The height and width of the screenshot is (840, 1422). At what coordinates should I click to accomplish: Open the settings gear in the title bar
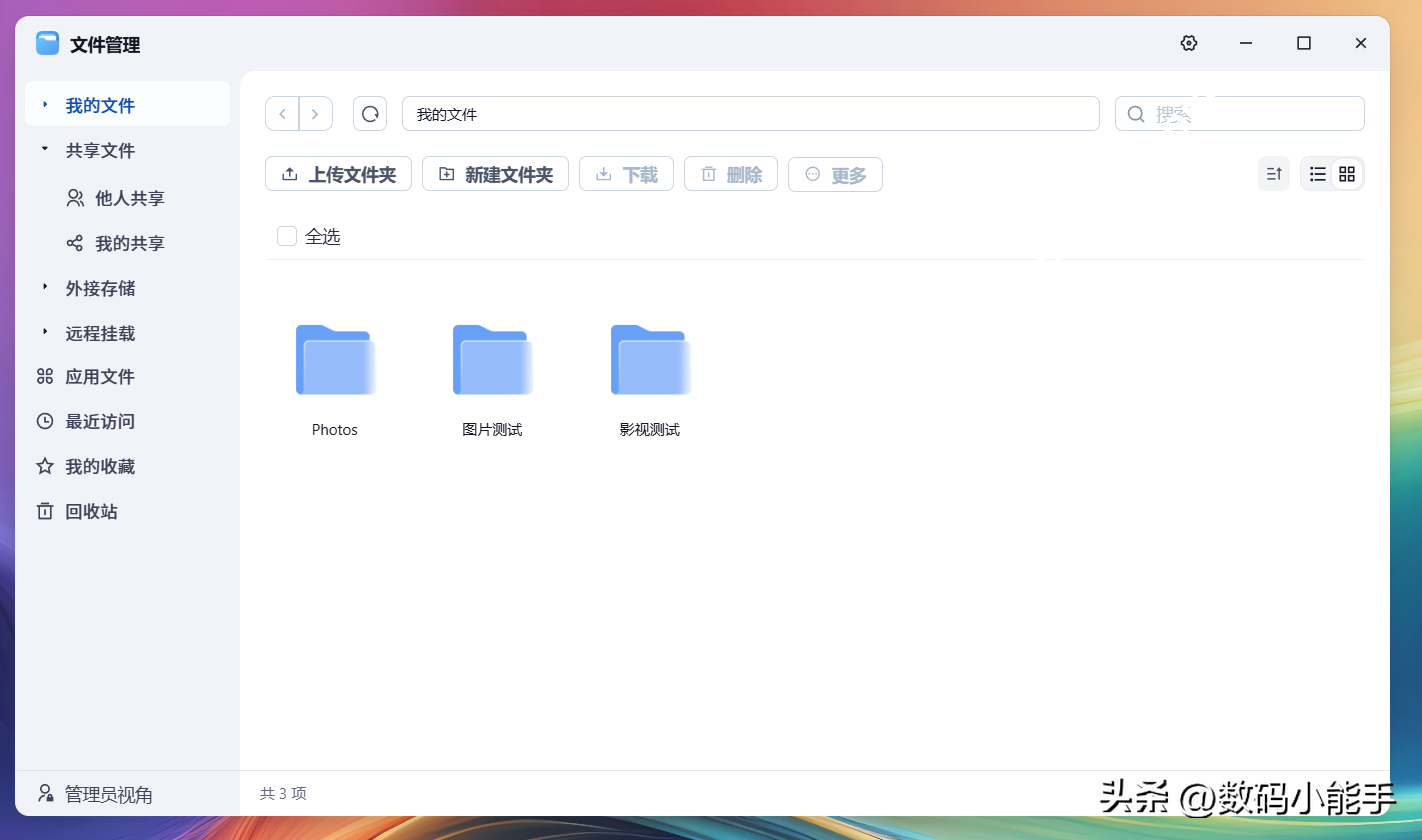tap(1188, 43)
